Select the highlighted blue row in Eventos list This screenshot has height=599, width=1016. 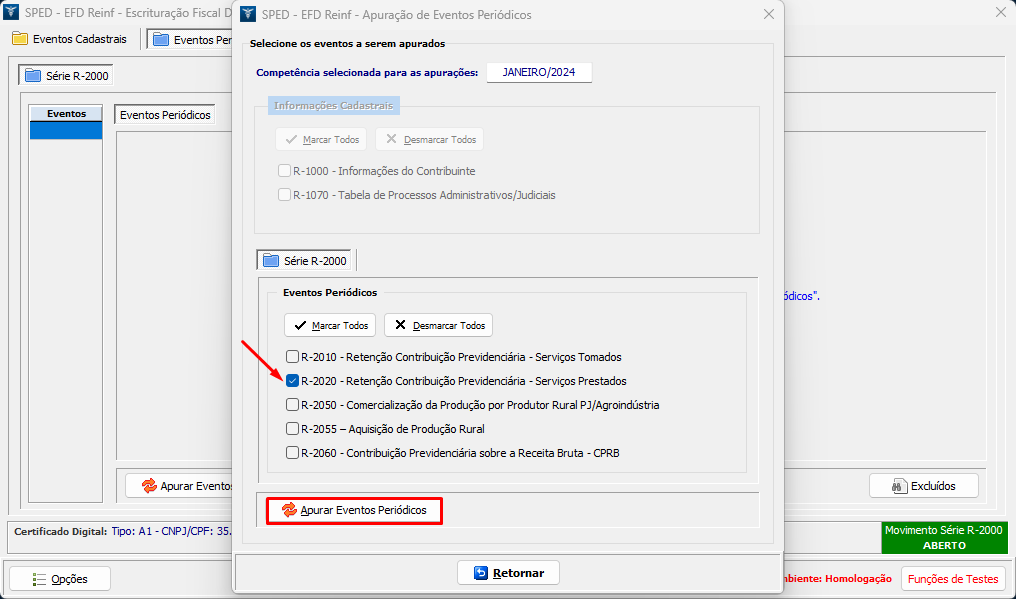point(66,131)
